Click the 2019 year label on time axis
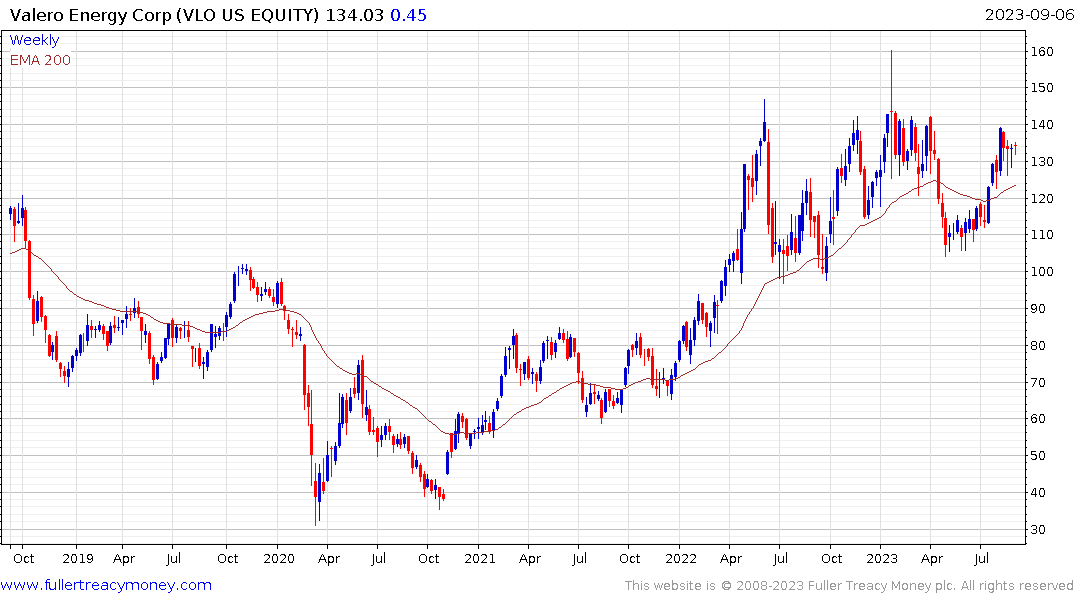Viewport: 1075px width, 600px height. point(77,558)
